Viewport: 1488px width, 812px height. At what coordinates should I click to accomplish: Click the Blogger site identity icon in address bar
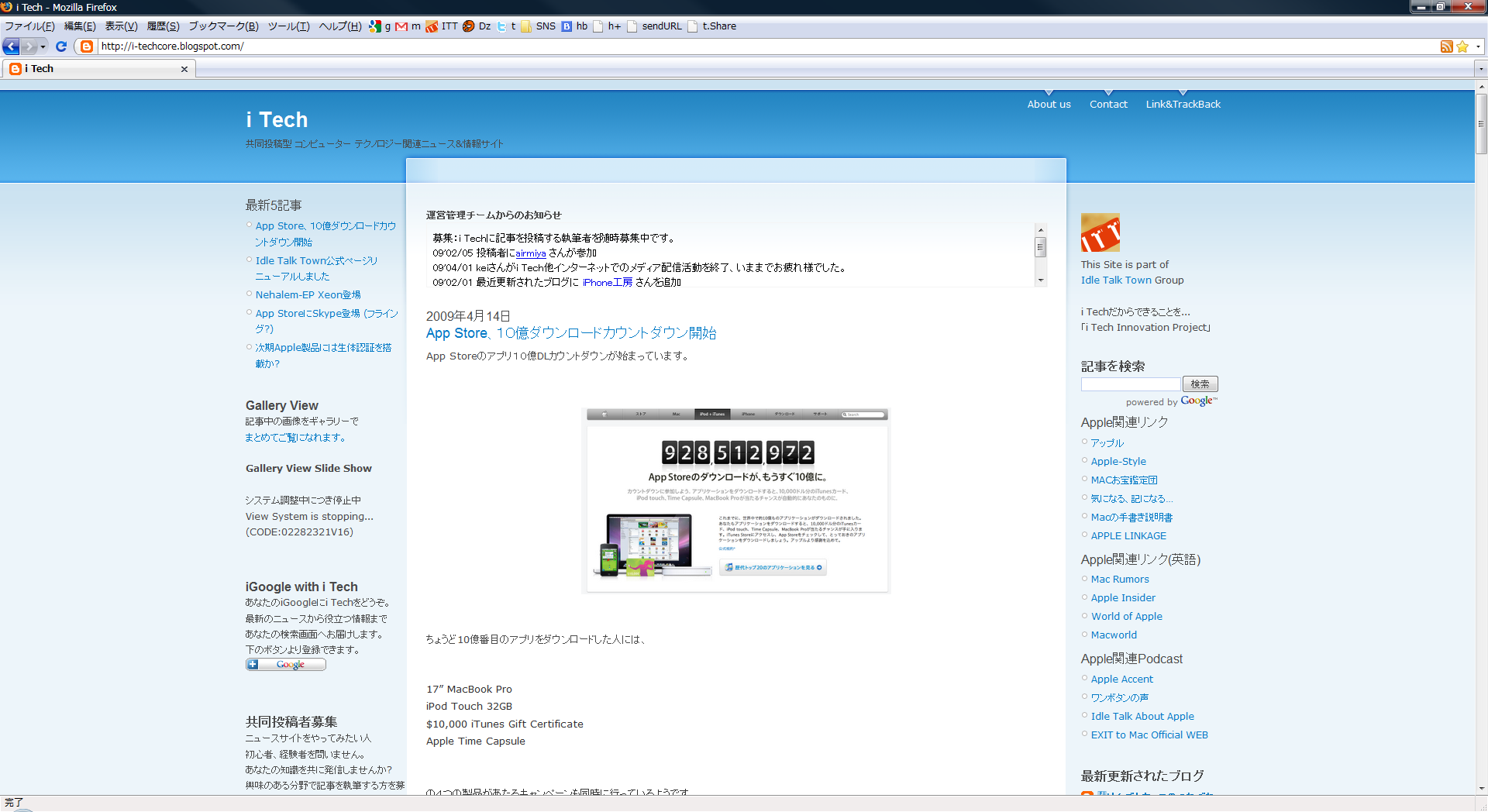(x=87, y=46)
